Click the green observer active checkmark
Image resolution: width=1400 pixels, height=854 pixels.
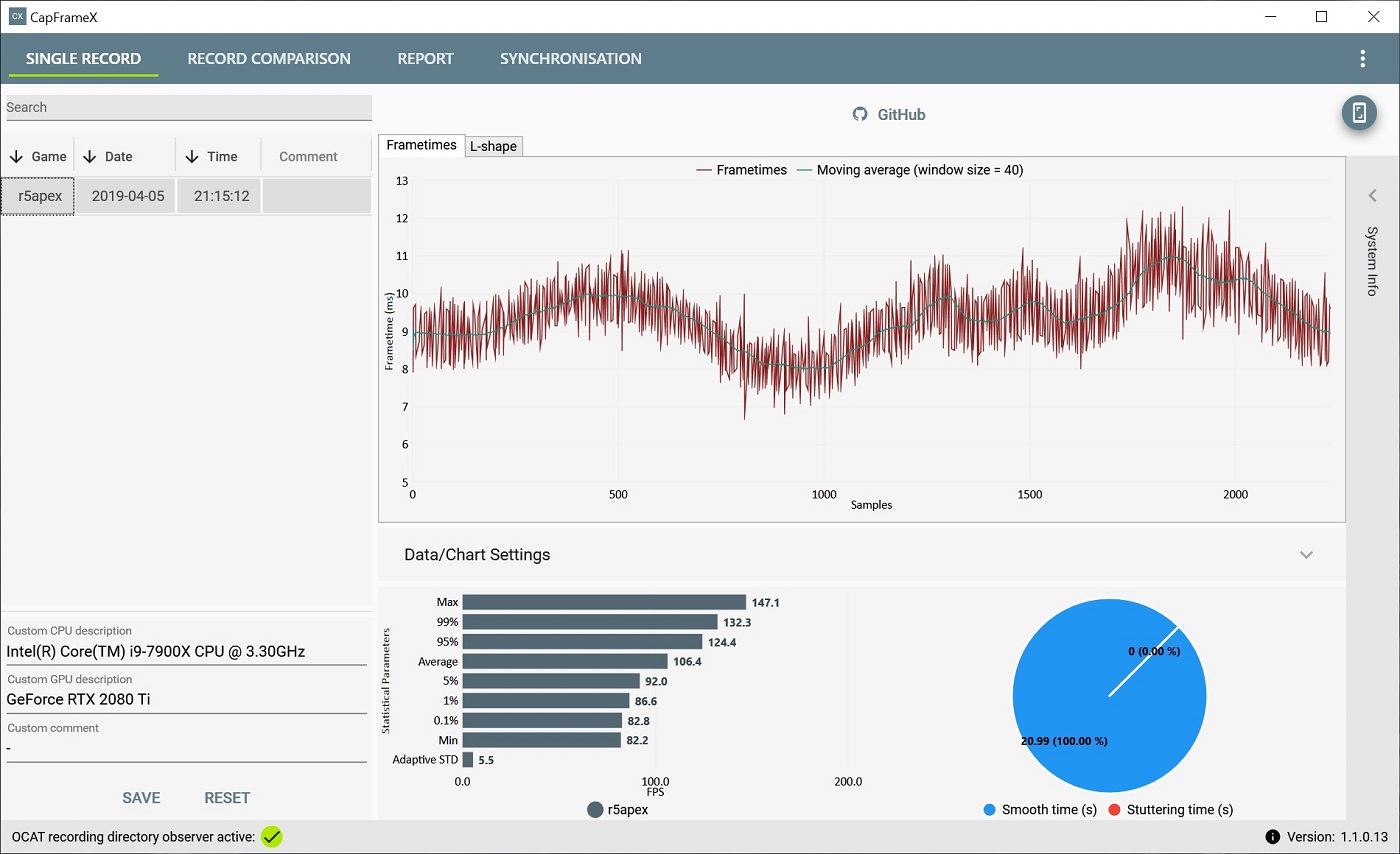coord(271,837)
